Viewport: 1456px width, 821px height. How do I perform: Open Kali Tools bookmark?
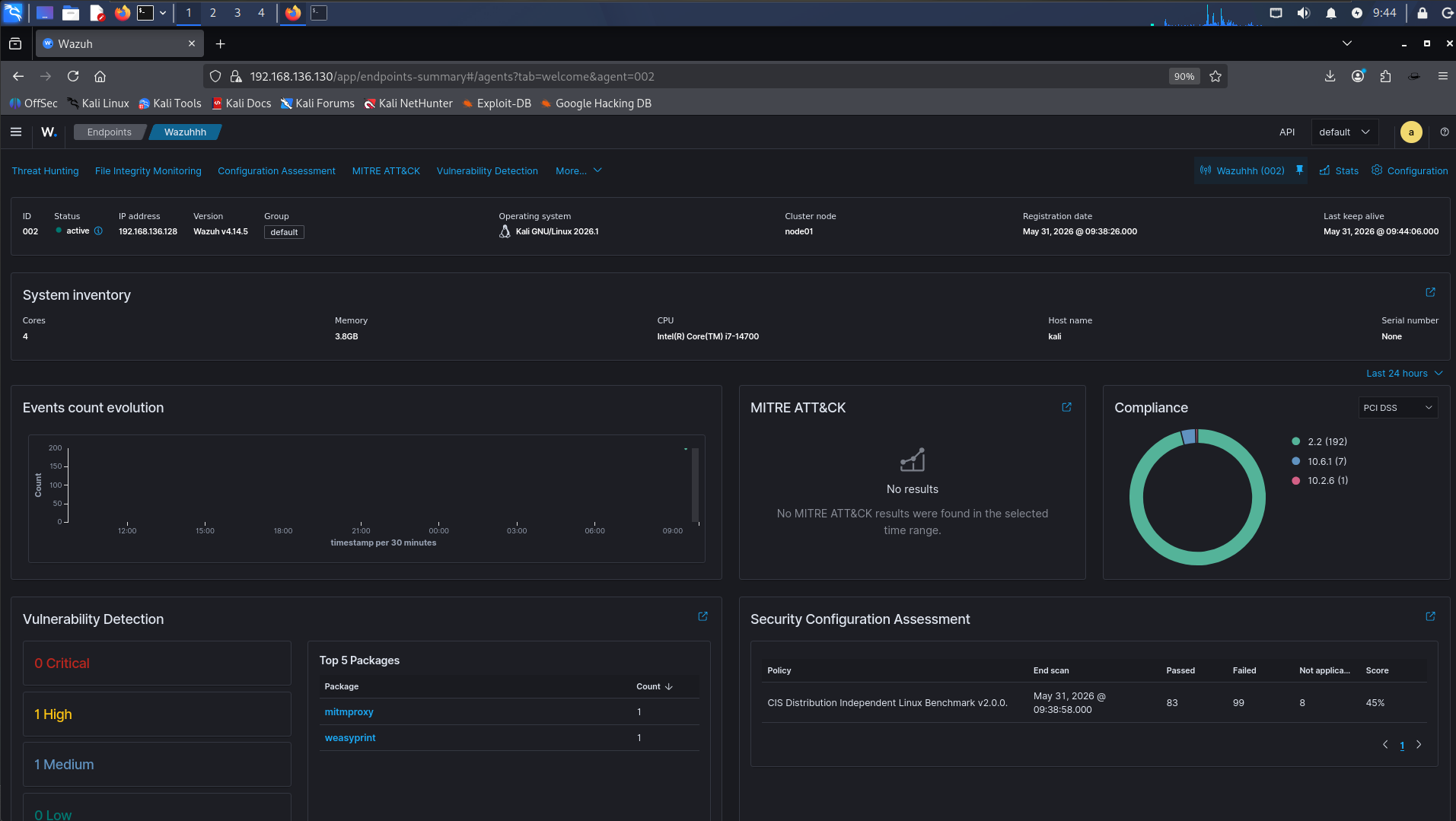pos(170,103)
